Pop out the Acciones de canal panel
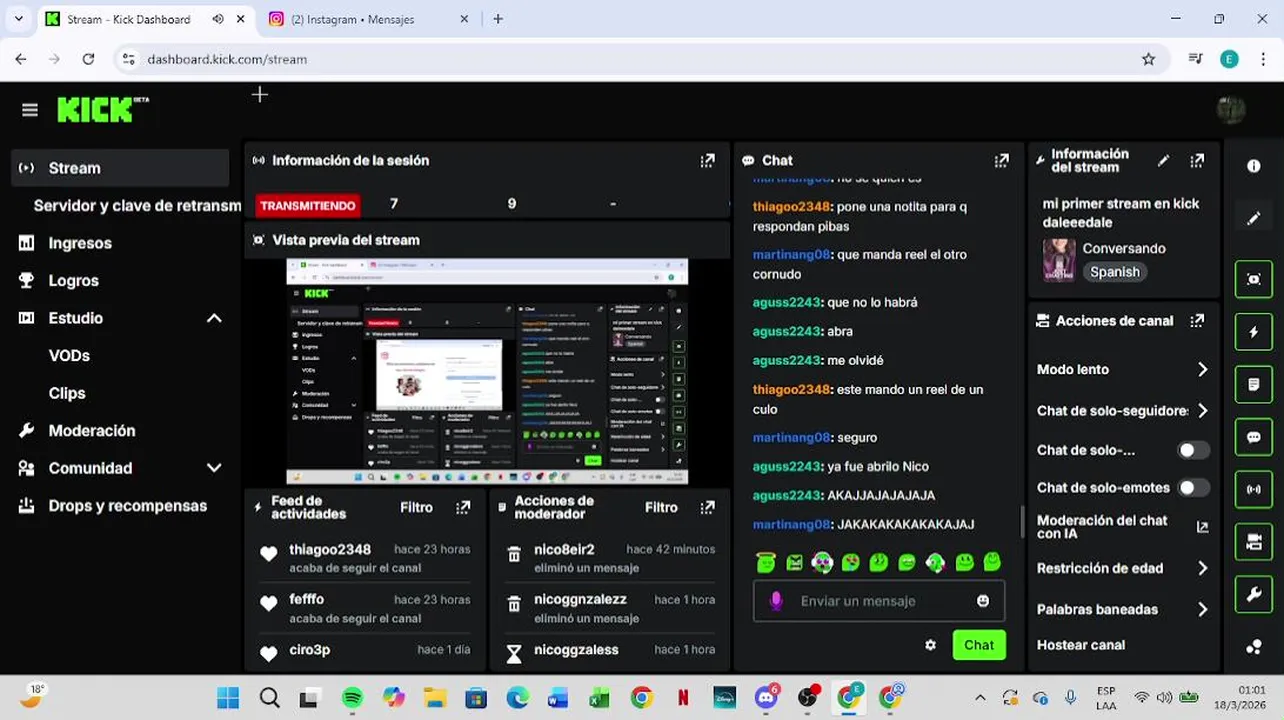The image size is (1284, 720). [x=1197, y=321]
